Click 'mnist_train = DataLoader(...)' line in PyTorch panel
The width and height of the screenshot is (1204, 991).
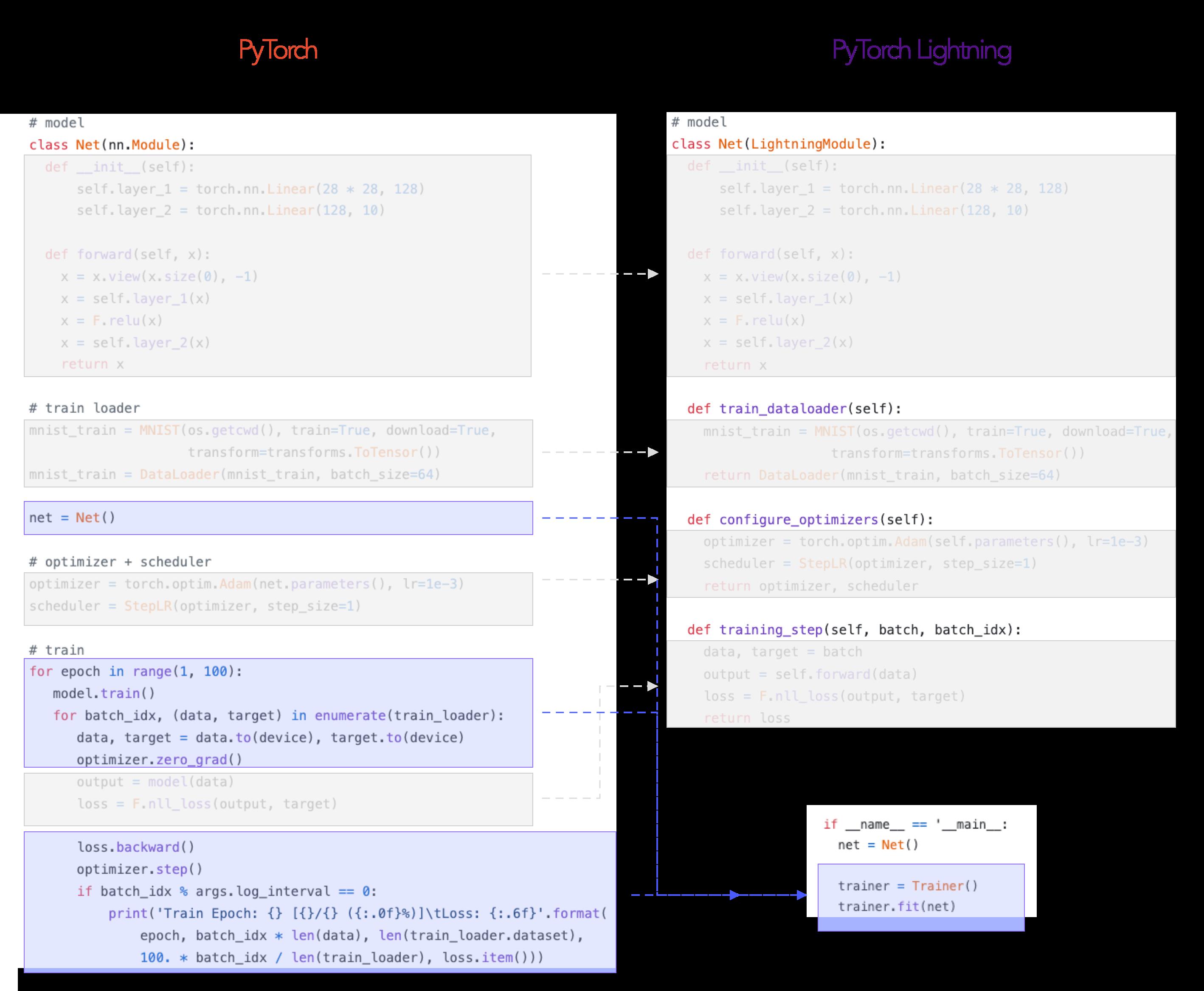(x=235, y=475)
